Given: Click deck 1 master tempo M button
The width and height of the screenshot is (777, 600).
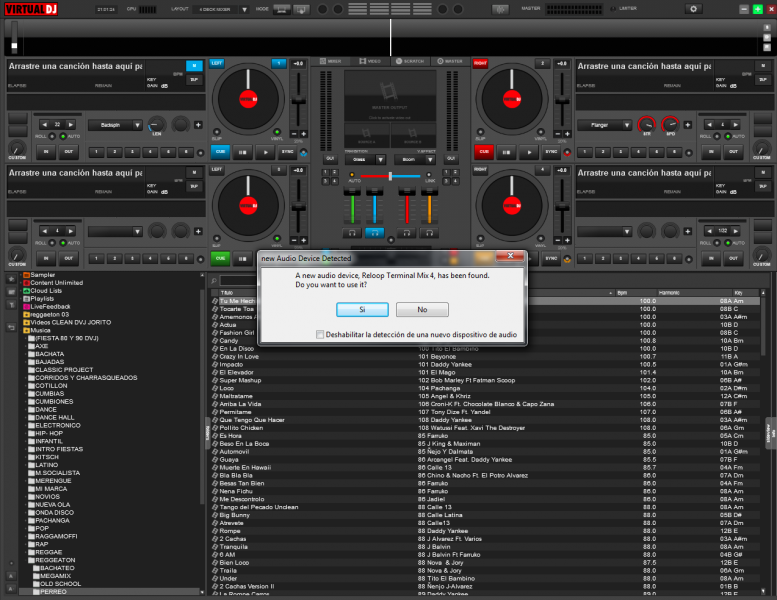Looking at the screenshot, I should tap(194, 65).
